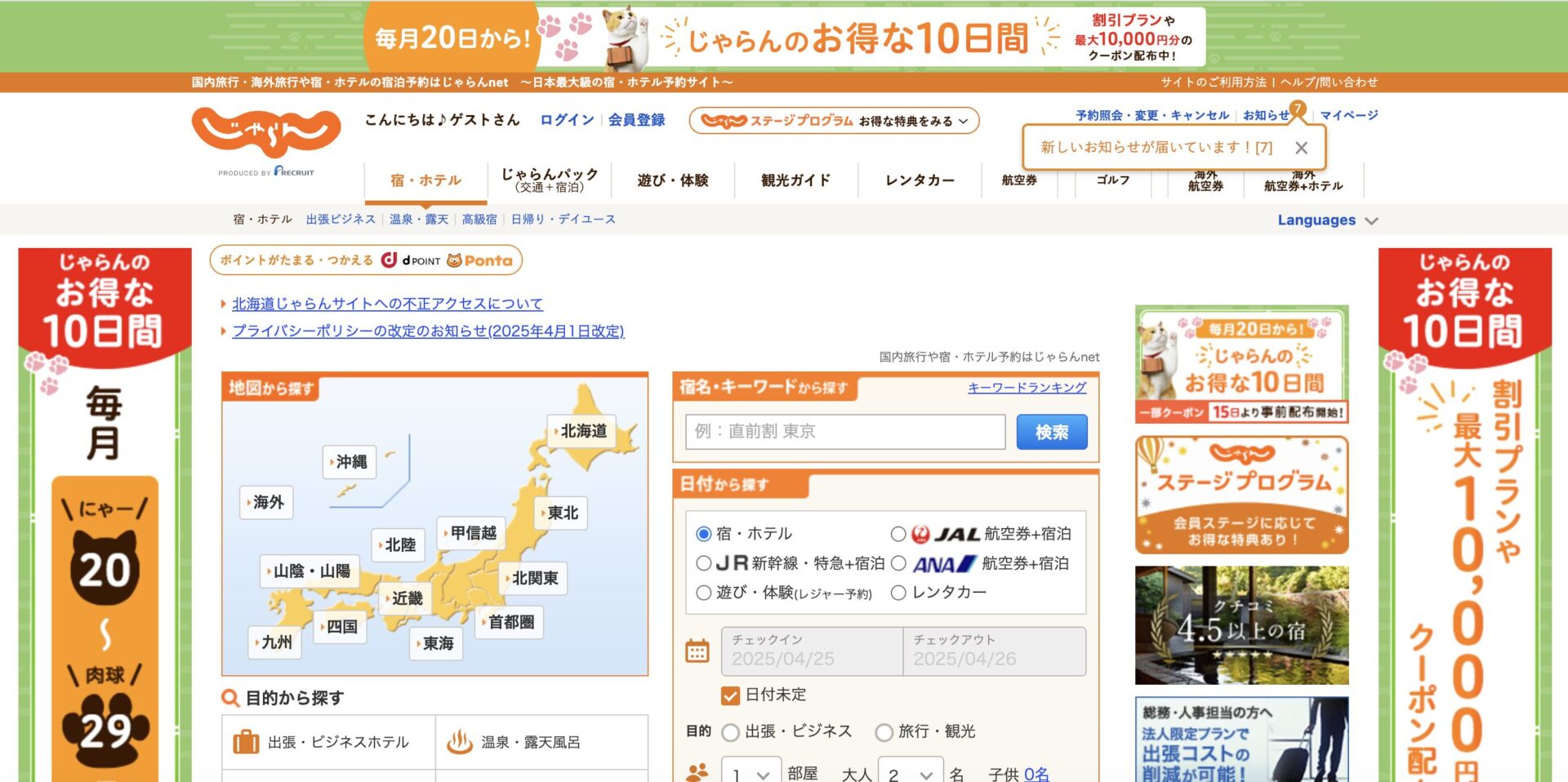Click the 子供 0名 link

(1036, 774)
